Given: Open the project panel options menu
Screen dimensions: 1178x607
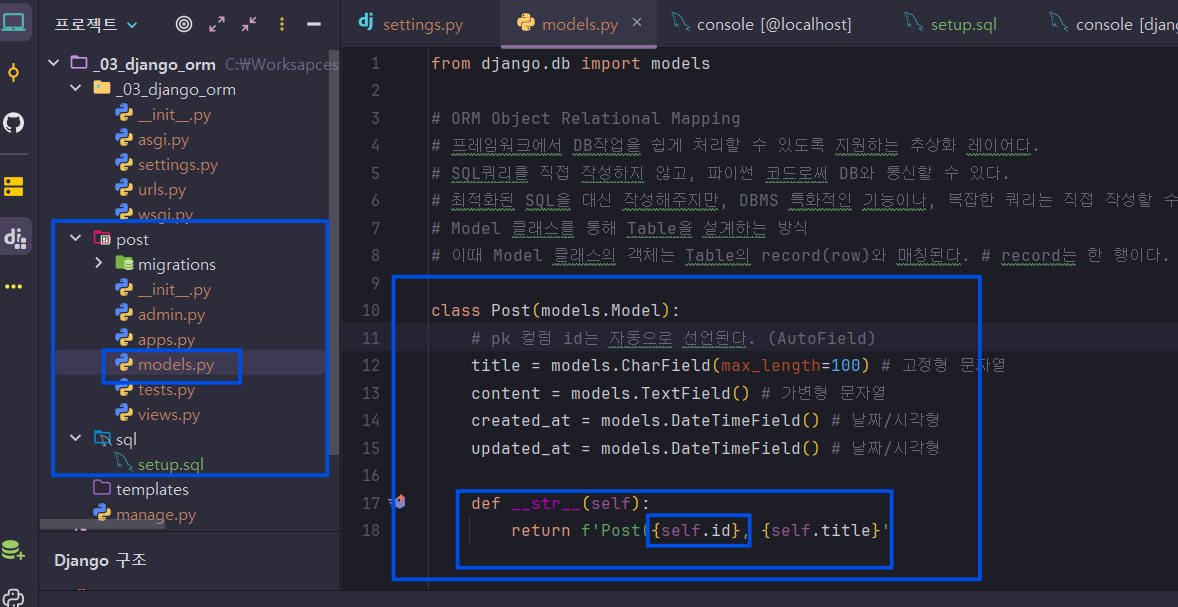Looking at the screenshot, I should click(x=282, y=24).
